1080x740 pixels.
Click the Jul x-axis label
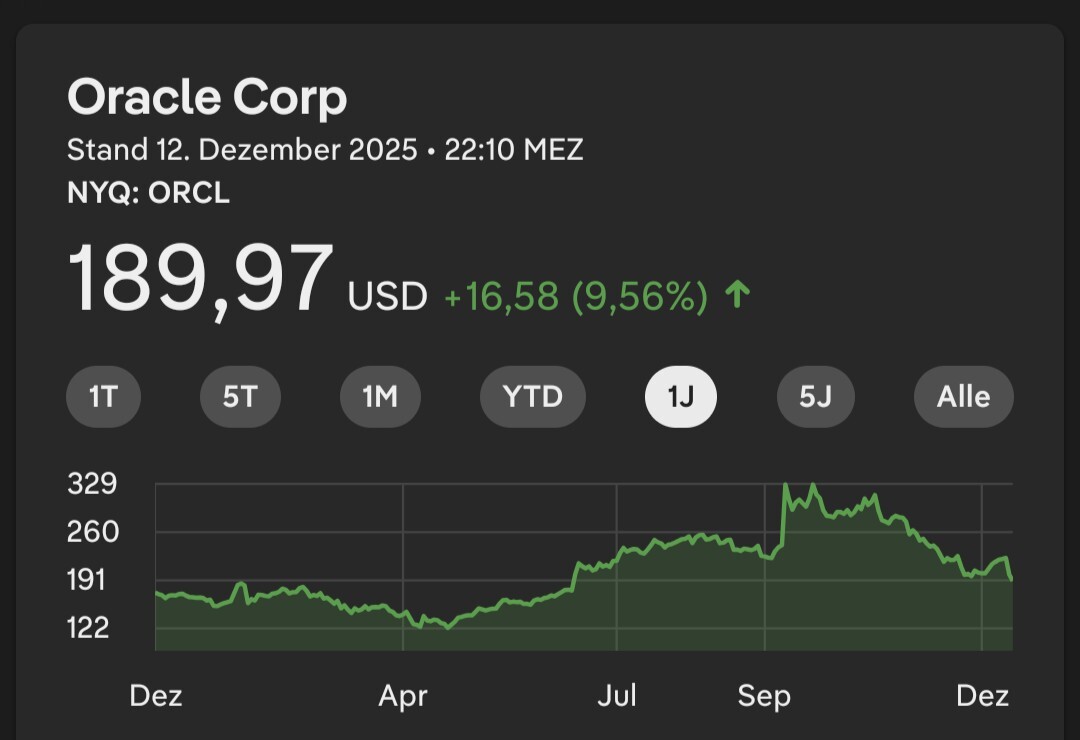click(x=617, y=696)
